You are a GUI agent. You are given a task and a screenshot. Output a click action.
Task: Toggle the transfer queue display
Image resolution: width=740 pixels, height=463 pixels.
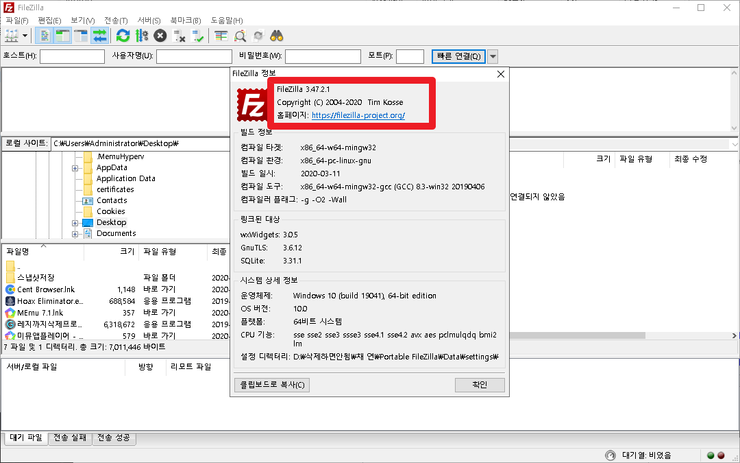[x=100, y=36]
